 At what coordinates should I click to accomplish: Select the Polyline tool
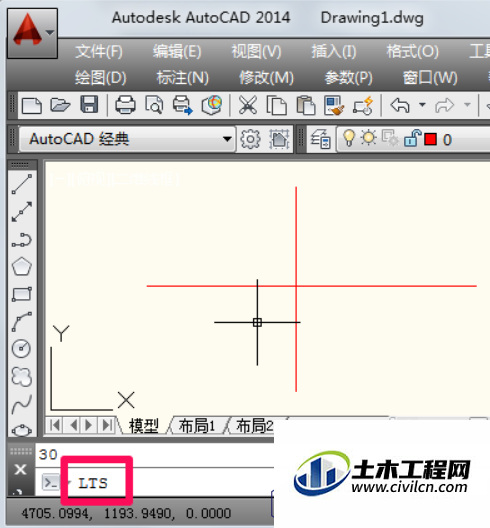(x=22, y=240)
